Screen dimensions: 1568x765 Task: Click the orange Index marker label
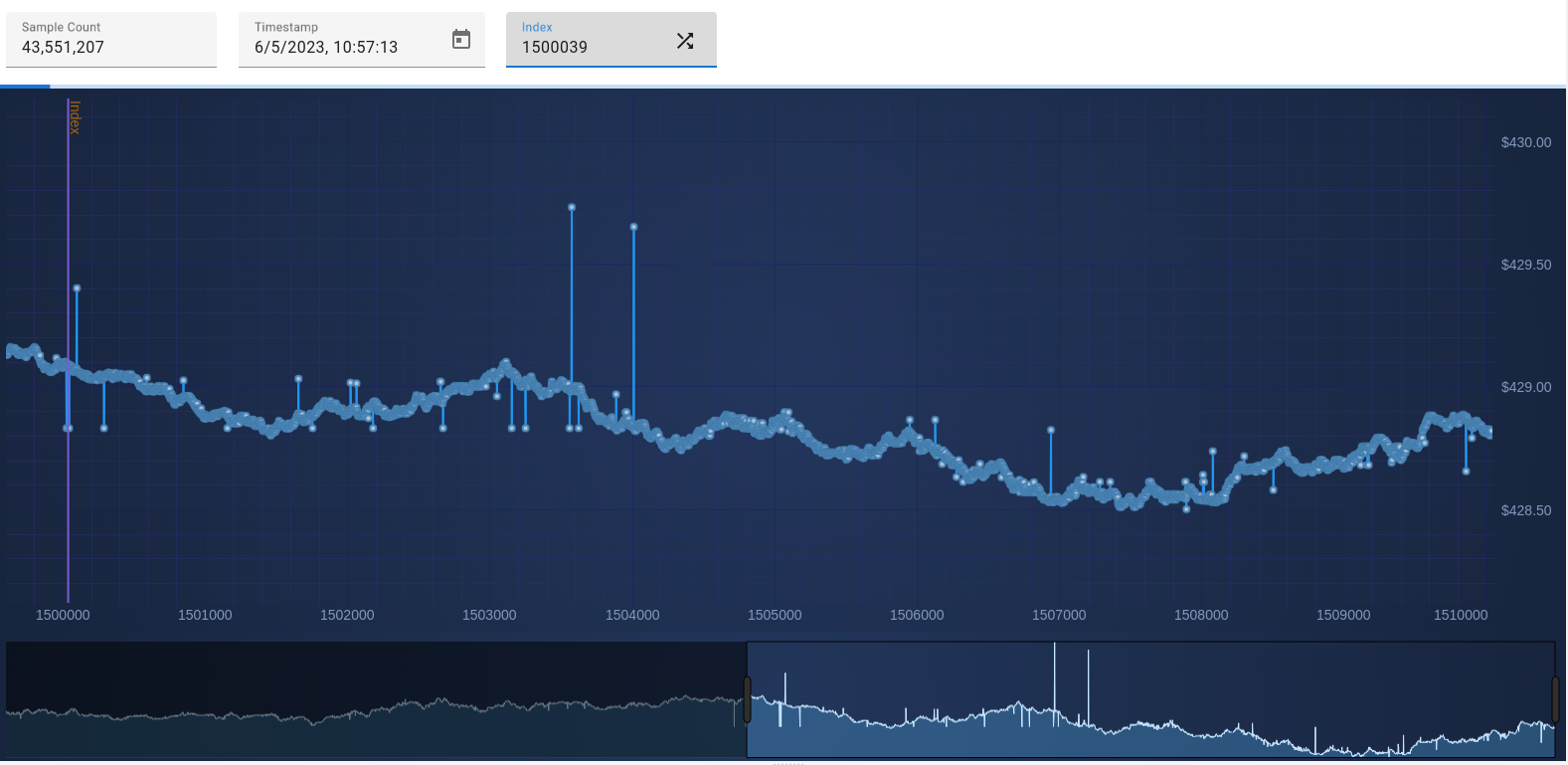tap(76, 117)
